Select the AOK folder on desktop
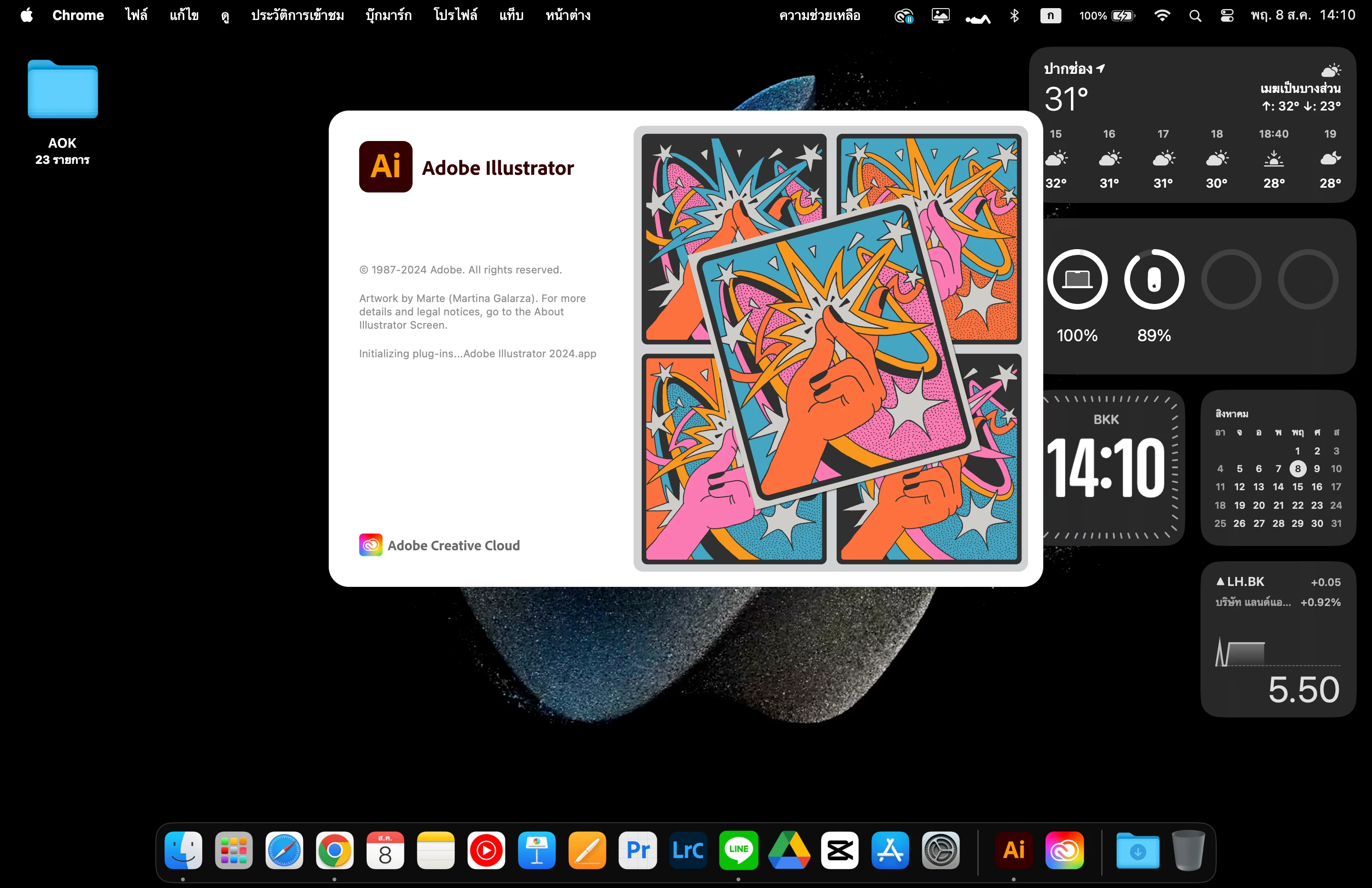The height and width of the screenshot is (888, 1372). pos(63,91)
